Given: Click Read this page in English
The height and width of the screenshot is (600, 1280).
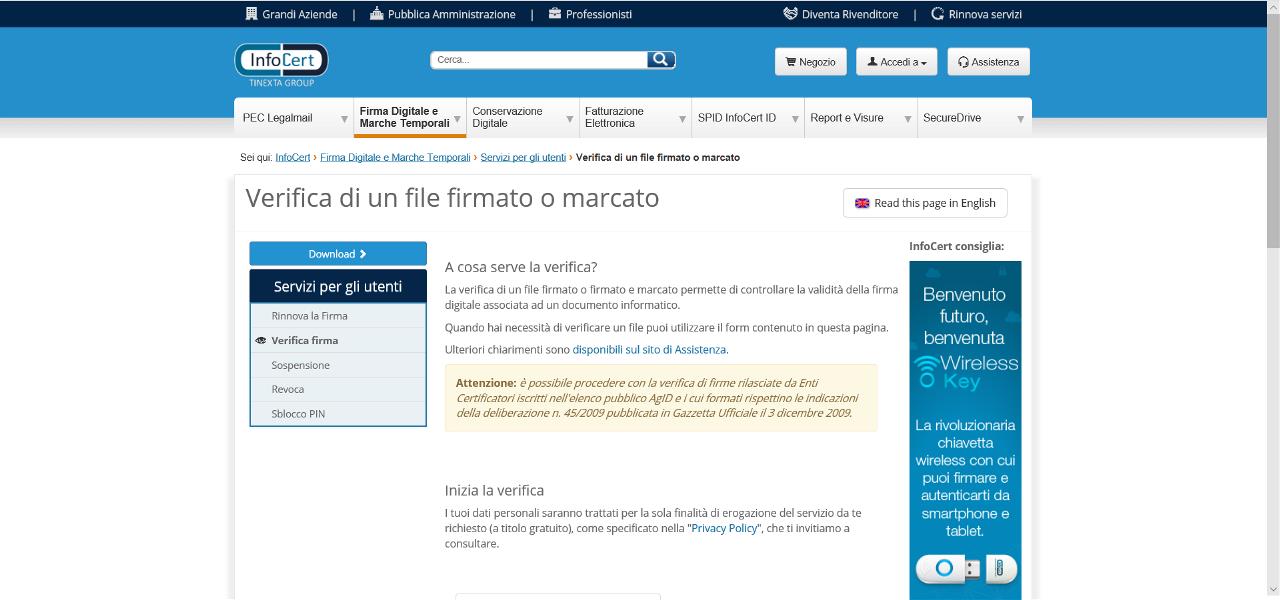Looking at the screenshot, I should point(925,203).
